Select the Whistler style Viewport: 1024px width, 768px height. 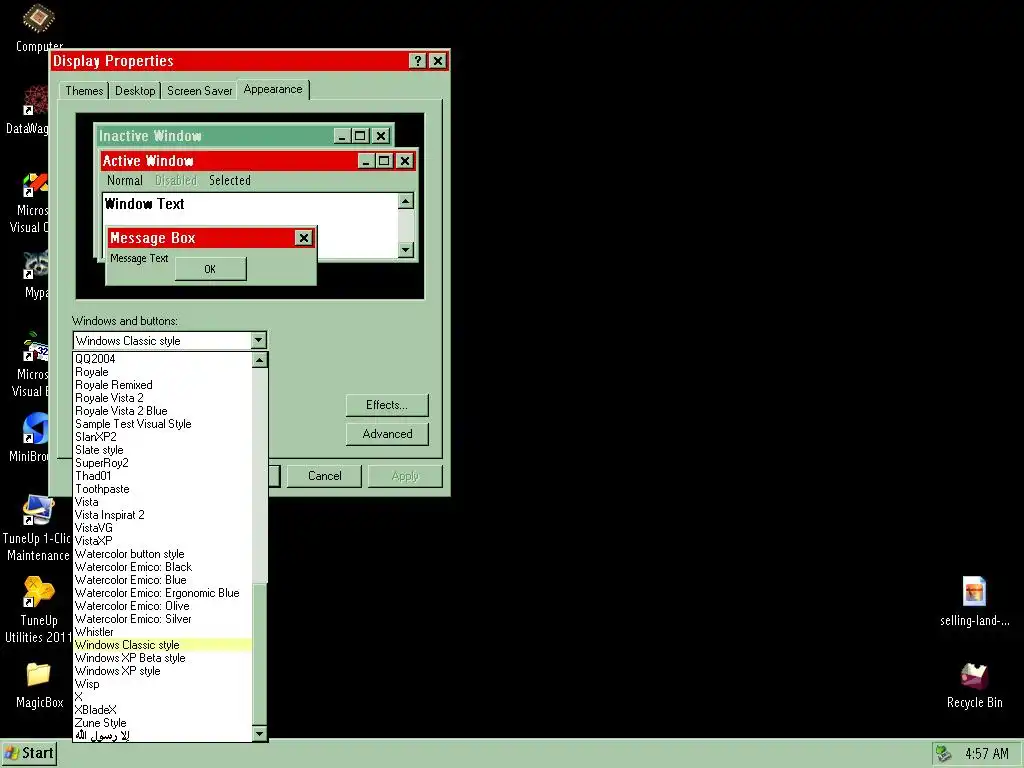163,632
